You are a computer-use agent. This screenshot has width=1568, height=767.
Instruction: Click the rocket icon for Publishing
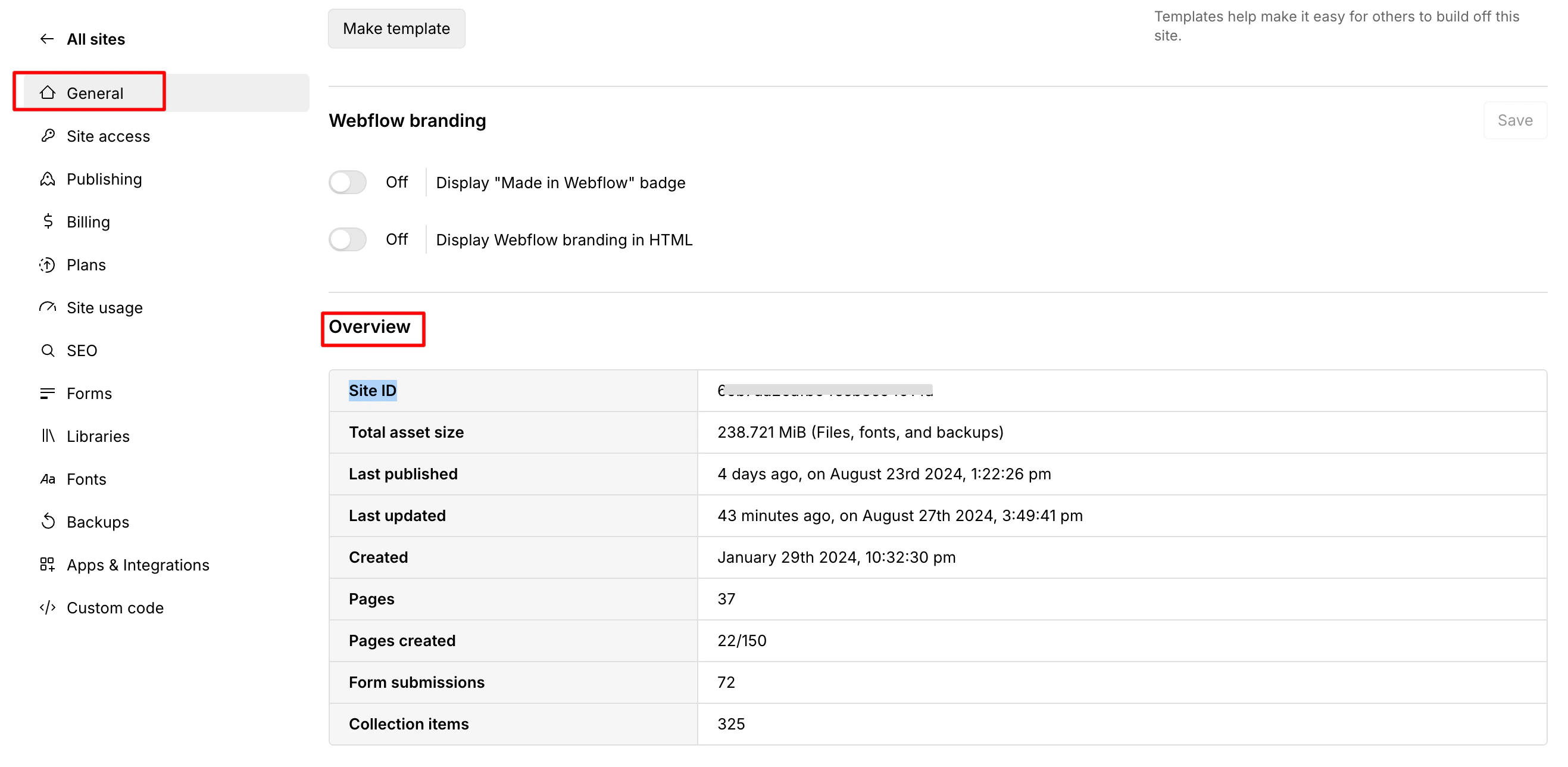point(48,179)
